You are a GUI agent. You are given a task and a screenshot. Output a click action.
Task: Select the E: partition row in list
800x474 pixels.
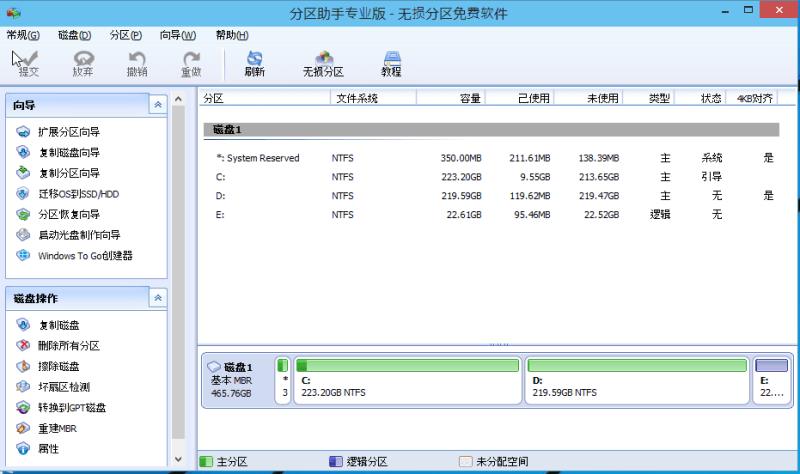[x=491, y=215]
